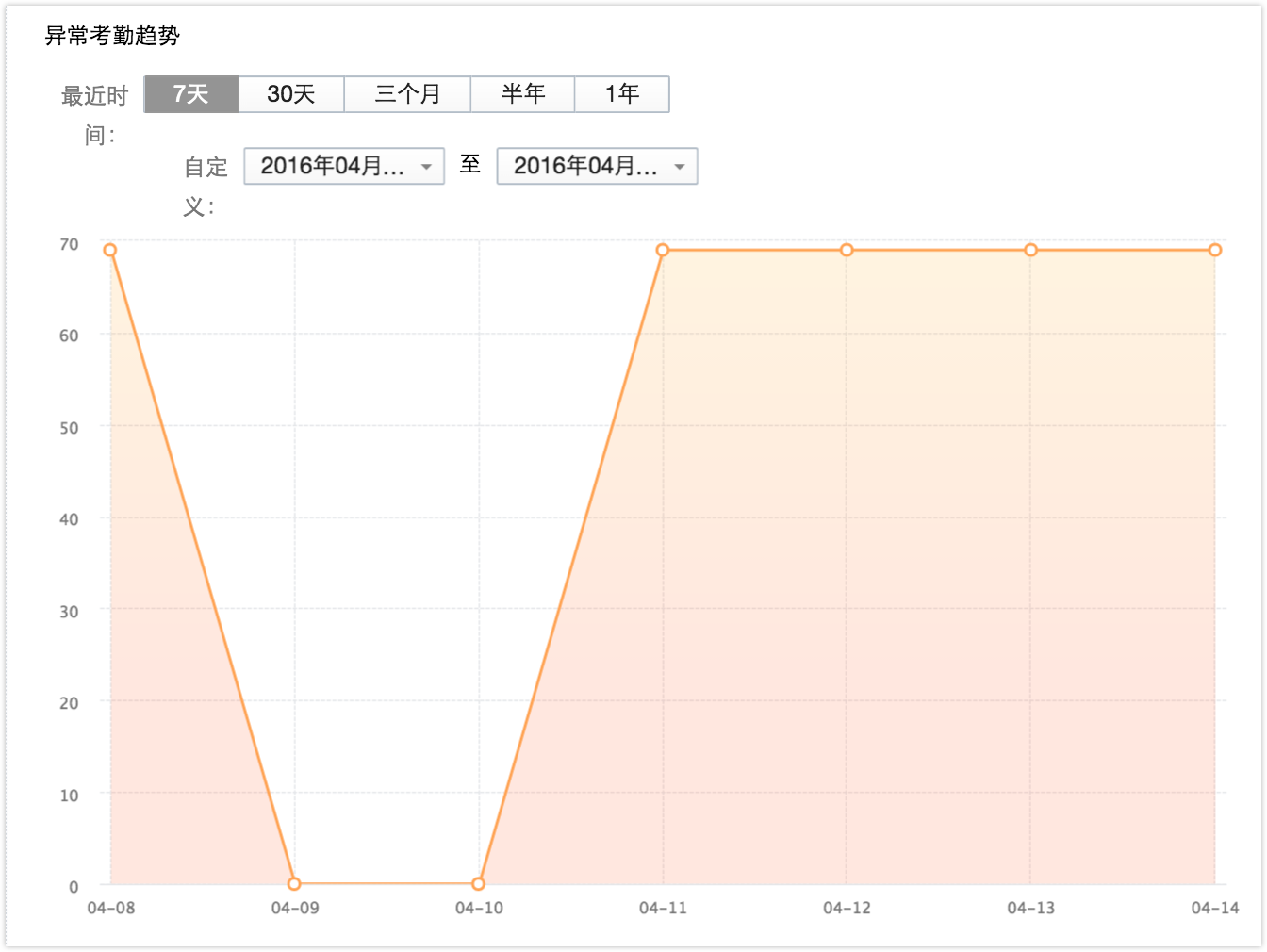Click the 异常考勤趋势 chart title
This screenshot has height=952, width=1267.
click(x=112, y=36)
